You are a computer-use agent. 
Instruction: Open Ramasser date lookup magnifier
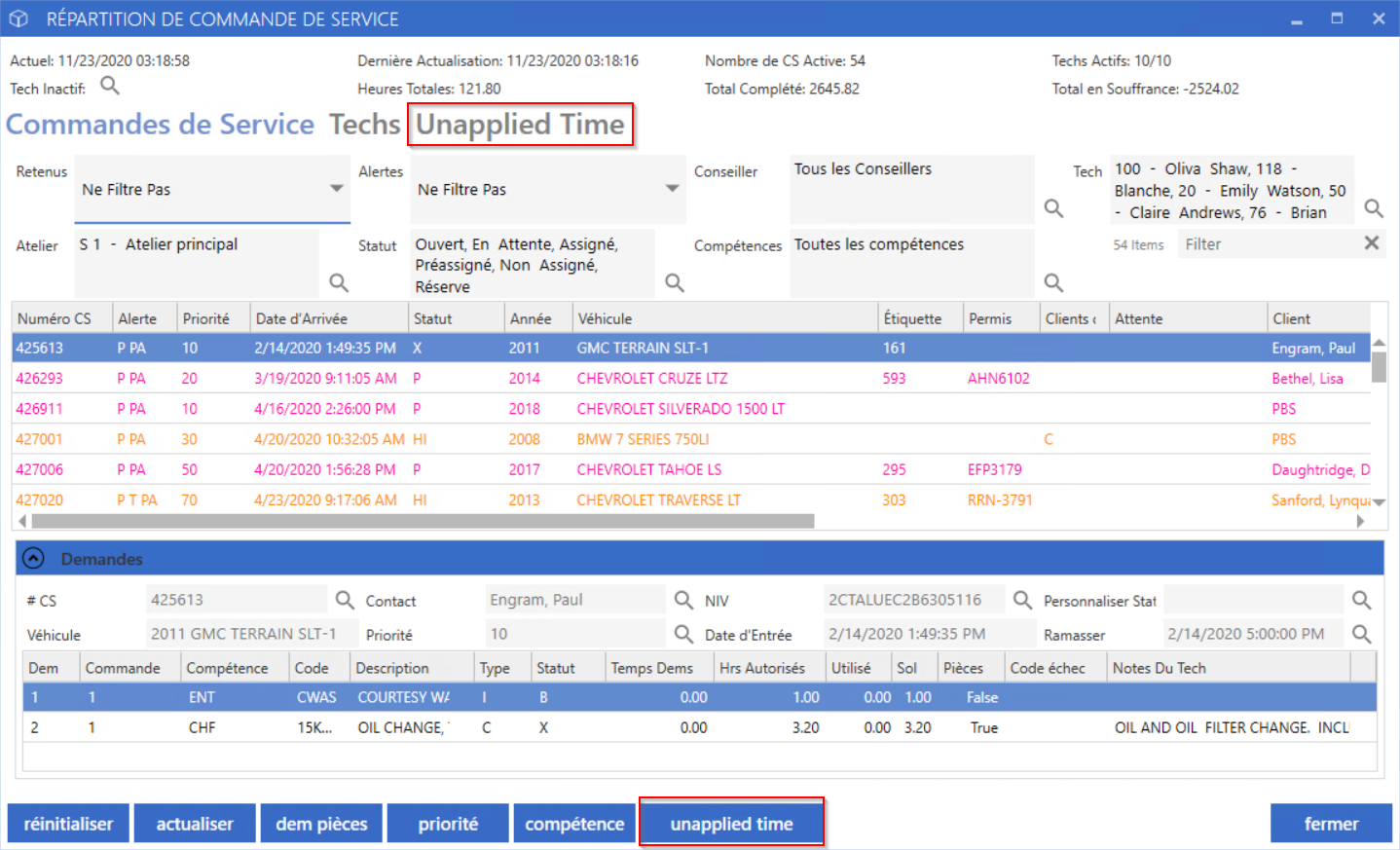pos(1361,634)
